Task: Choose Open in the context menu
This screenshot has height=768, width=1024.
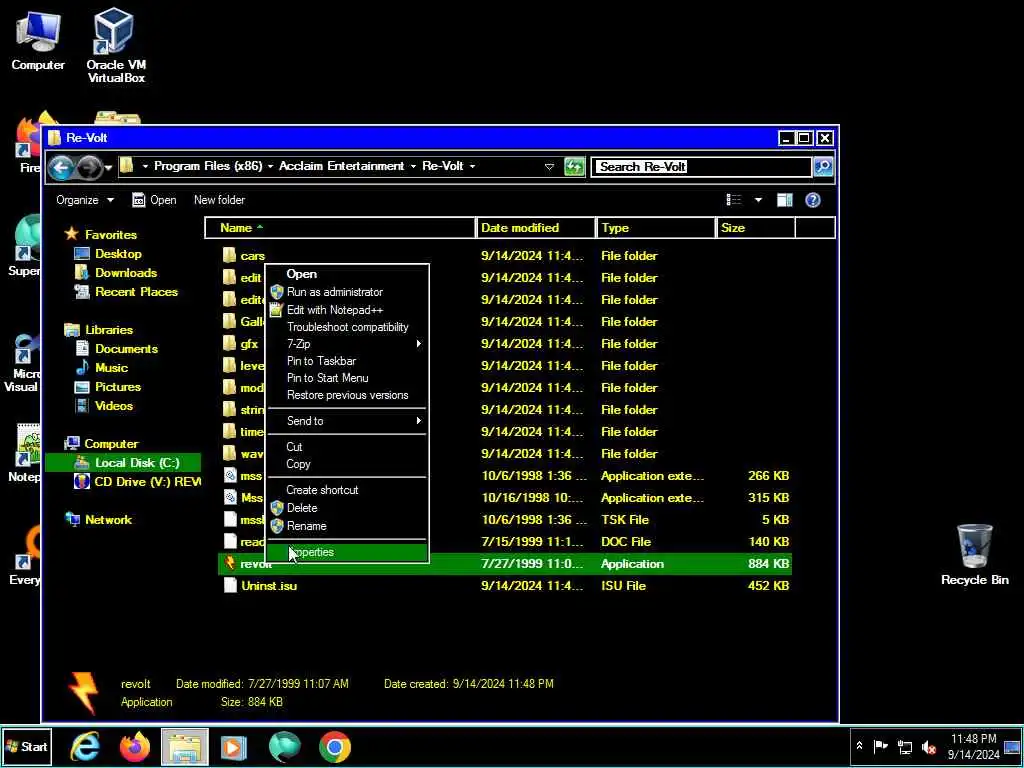Action: pos(347,274)
